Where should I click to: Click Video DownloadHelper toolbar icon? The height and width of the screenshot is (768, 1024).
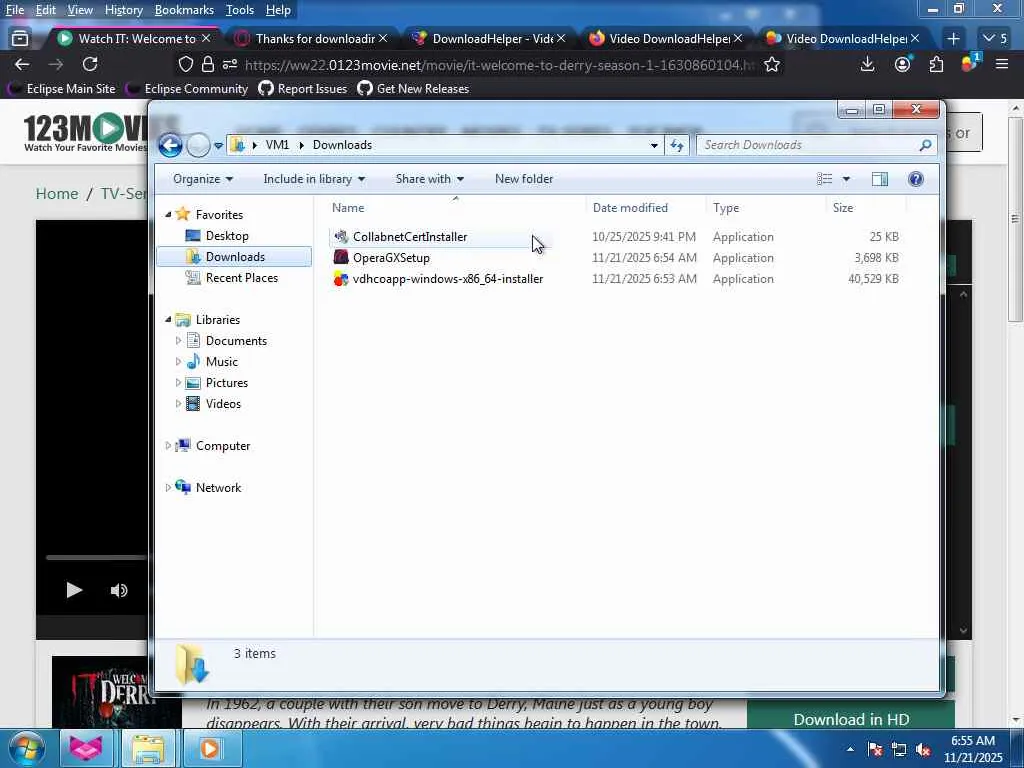pyautogui.click(x=970, y=63)
